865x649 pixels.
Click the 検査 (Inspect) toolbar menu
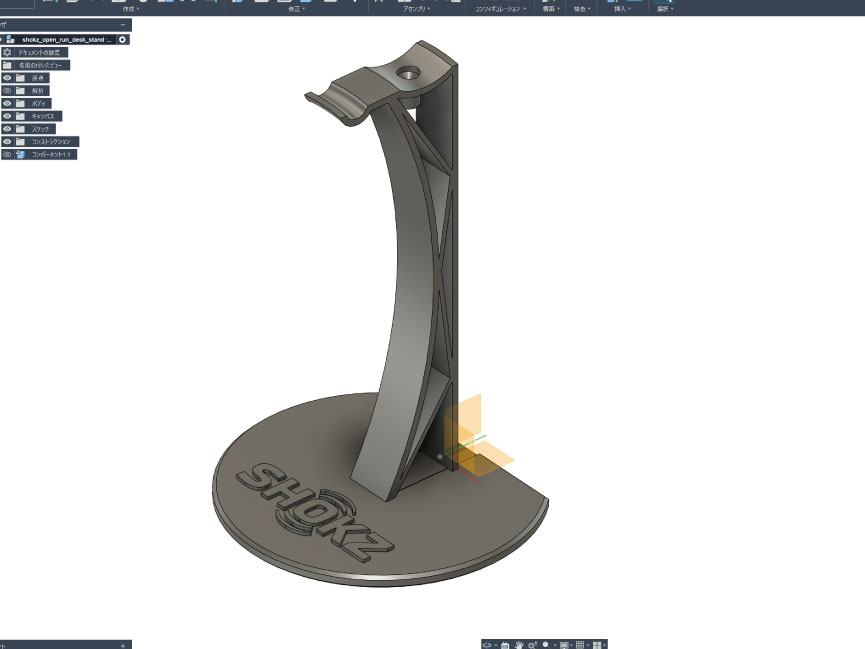(x=582, y=9)
